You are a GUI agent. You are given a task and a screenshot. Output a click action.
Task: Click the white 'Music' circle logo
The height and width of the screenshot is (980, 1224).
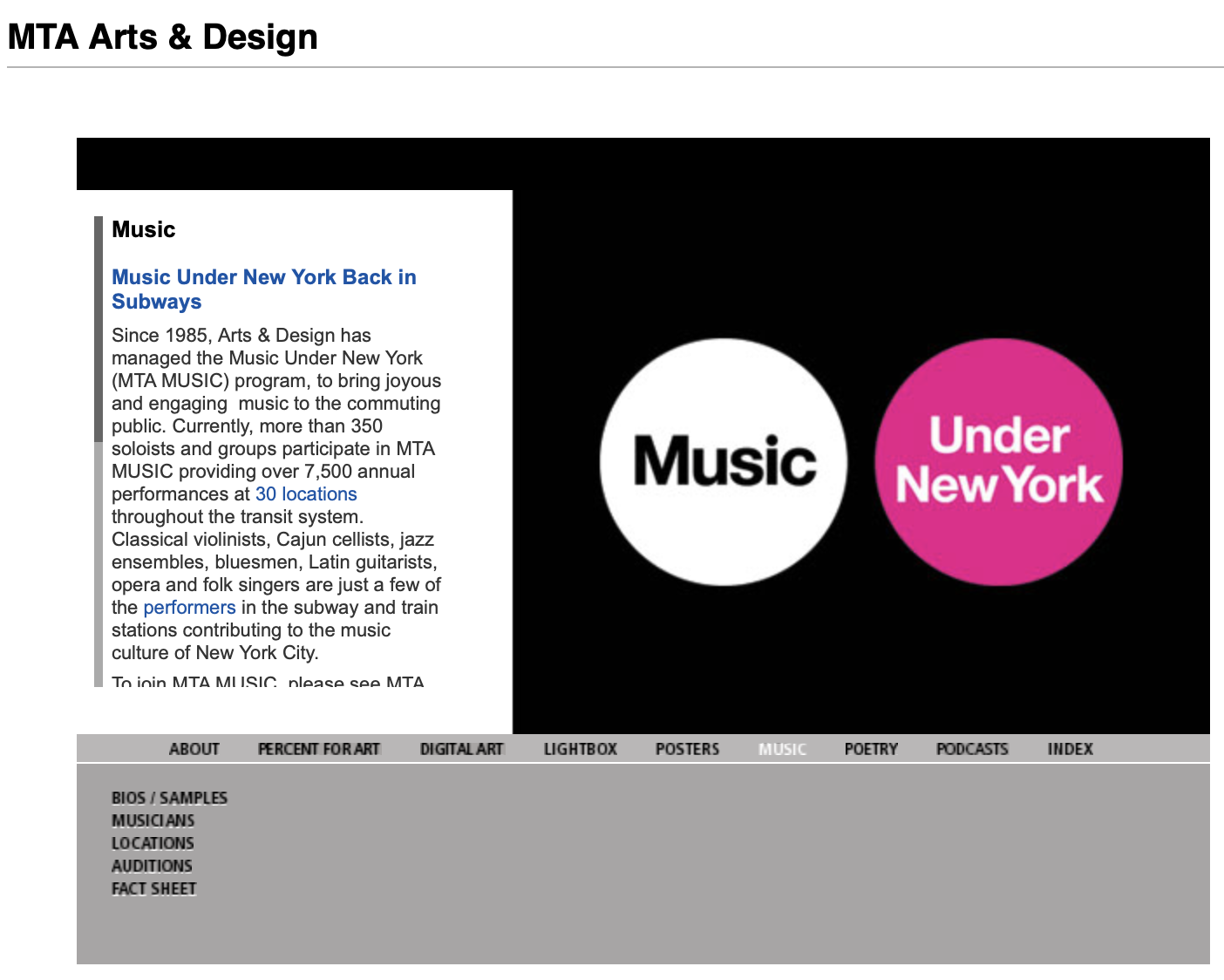[724, 462]
